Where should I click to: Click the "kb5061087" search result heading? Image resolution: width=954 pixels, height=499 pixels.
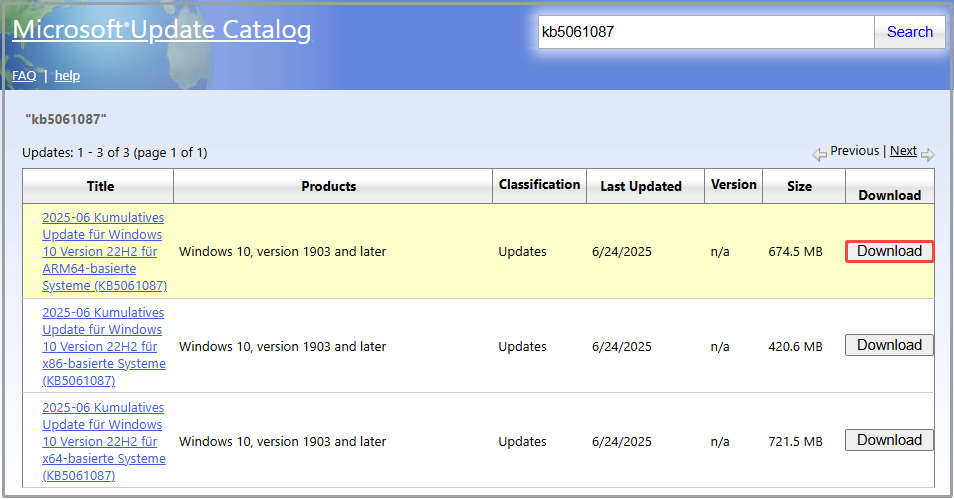coord(66,119)
